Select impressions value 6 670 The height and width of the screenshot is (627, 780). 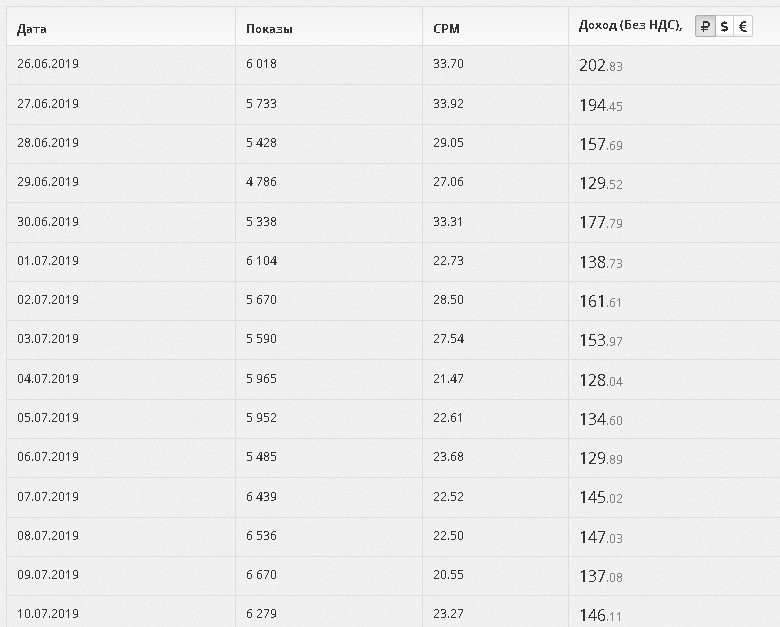click(x=262, y=575)
